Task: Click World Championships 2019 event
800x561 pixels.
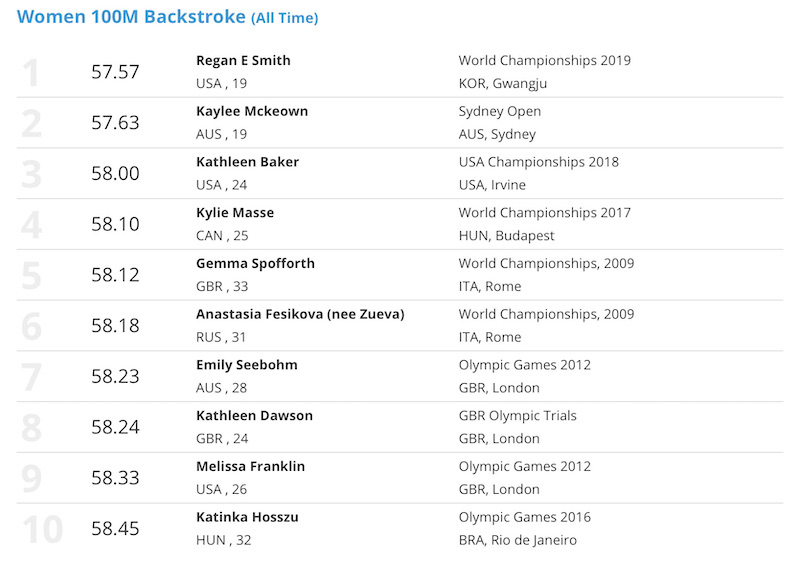Action: [x=545, y=60]
